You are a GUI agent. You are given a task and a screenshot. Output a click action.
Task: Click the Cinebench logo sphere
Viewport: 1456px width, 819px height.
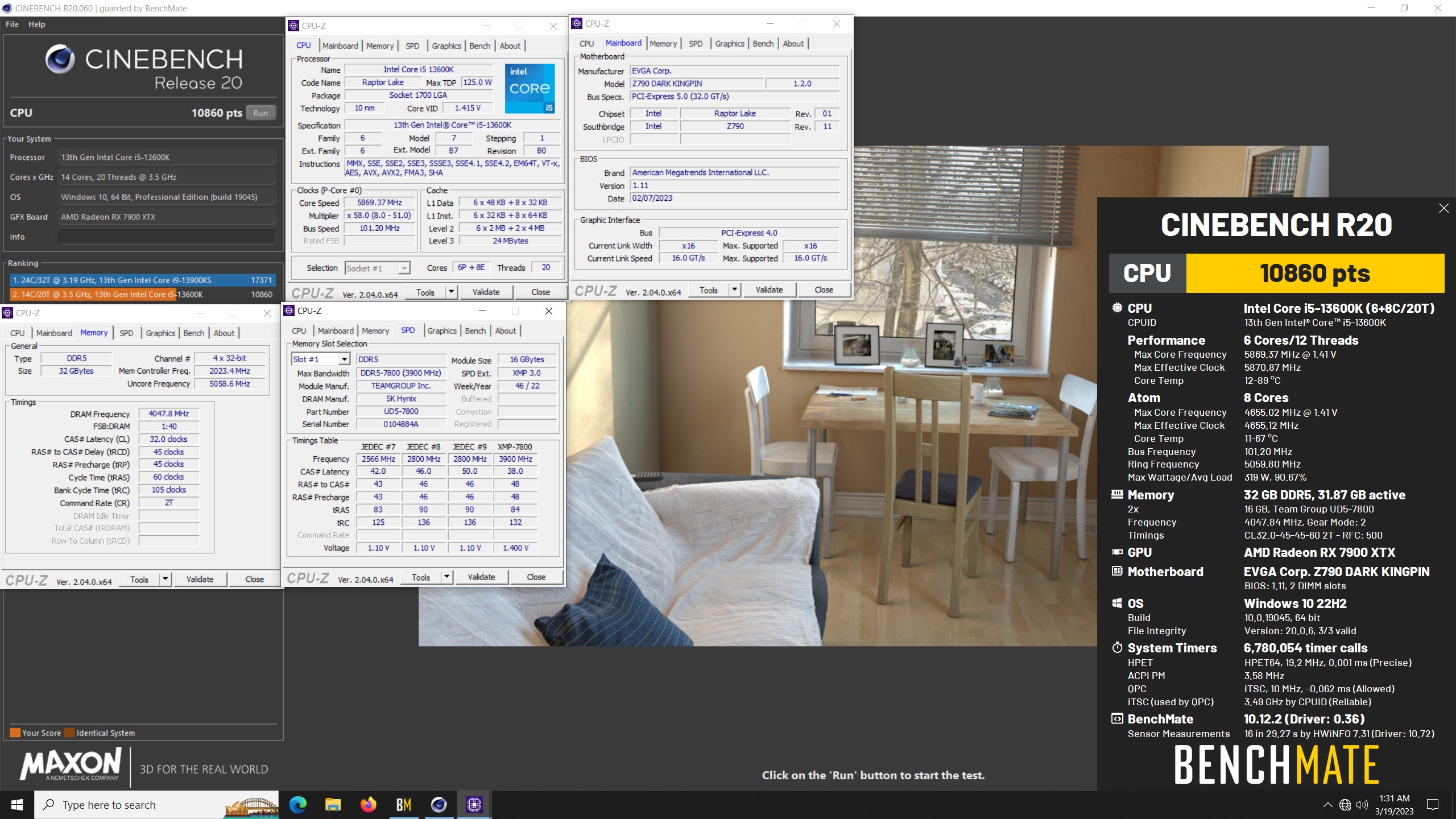tap(60, 59)
